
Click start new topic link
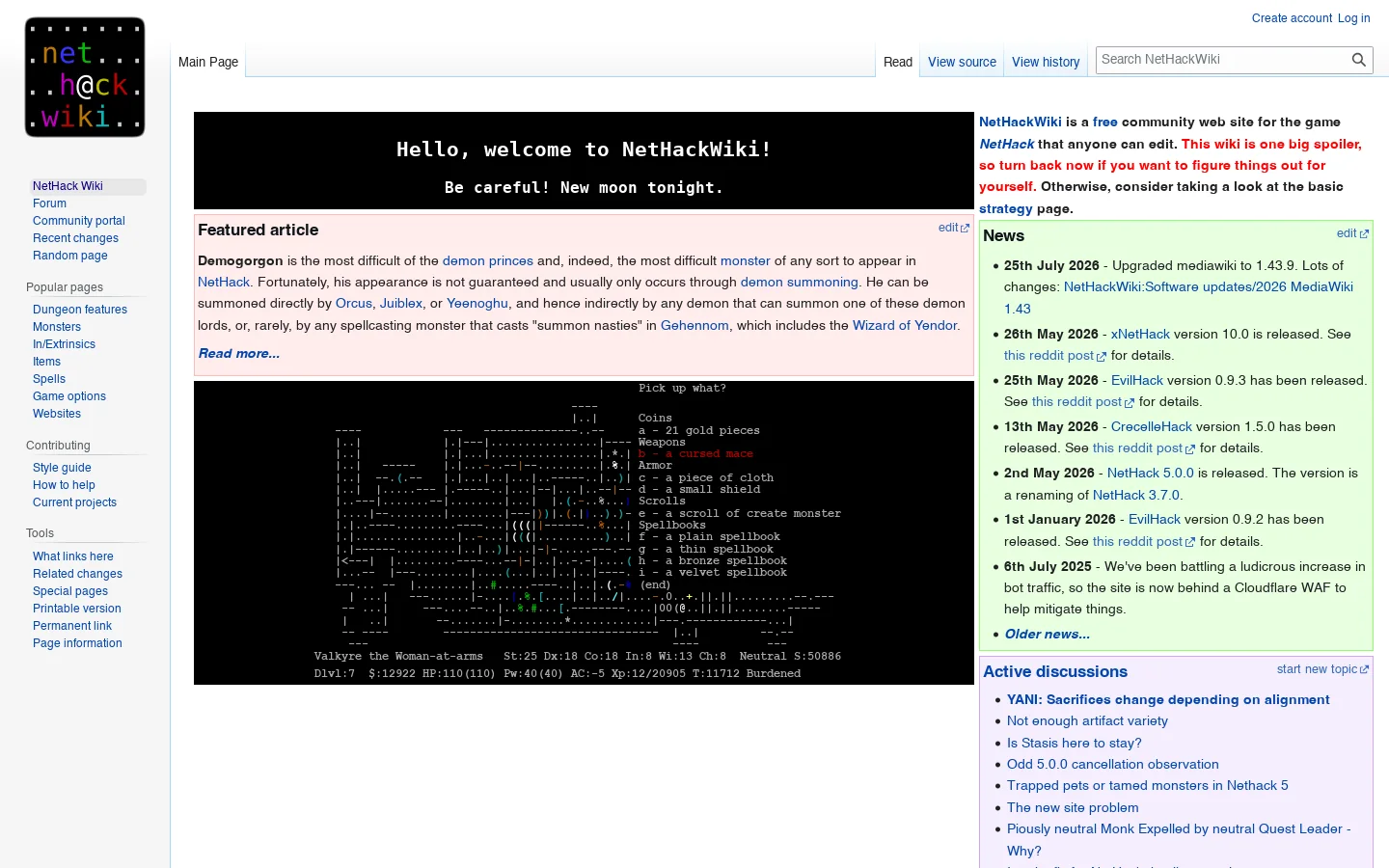point(1322,669)
